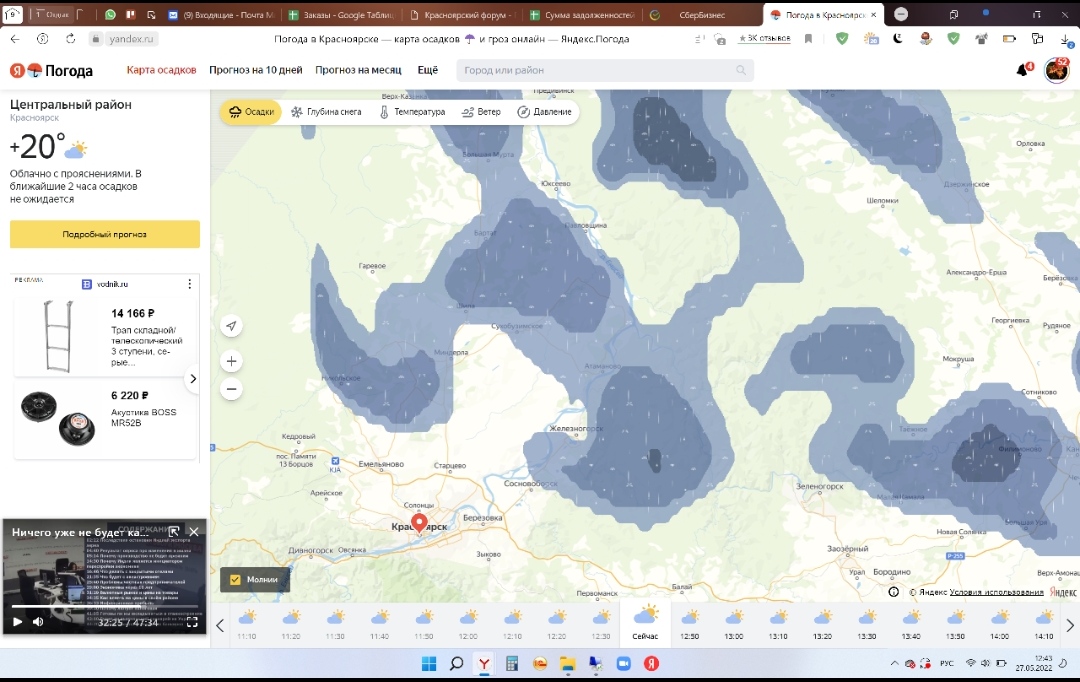Screen dimensions: 1080x682
Task: Open the notifications bell icon
Action: pos(1023,70)
